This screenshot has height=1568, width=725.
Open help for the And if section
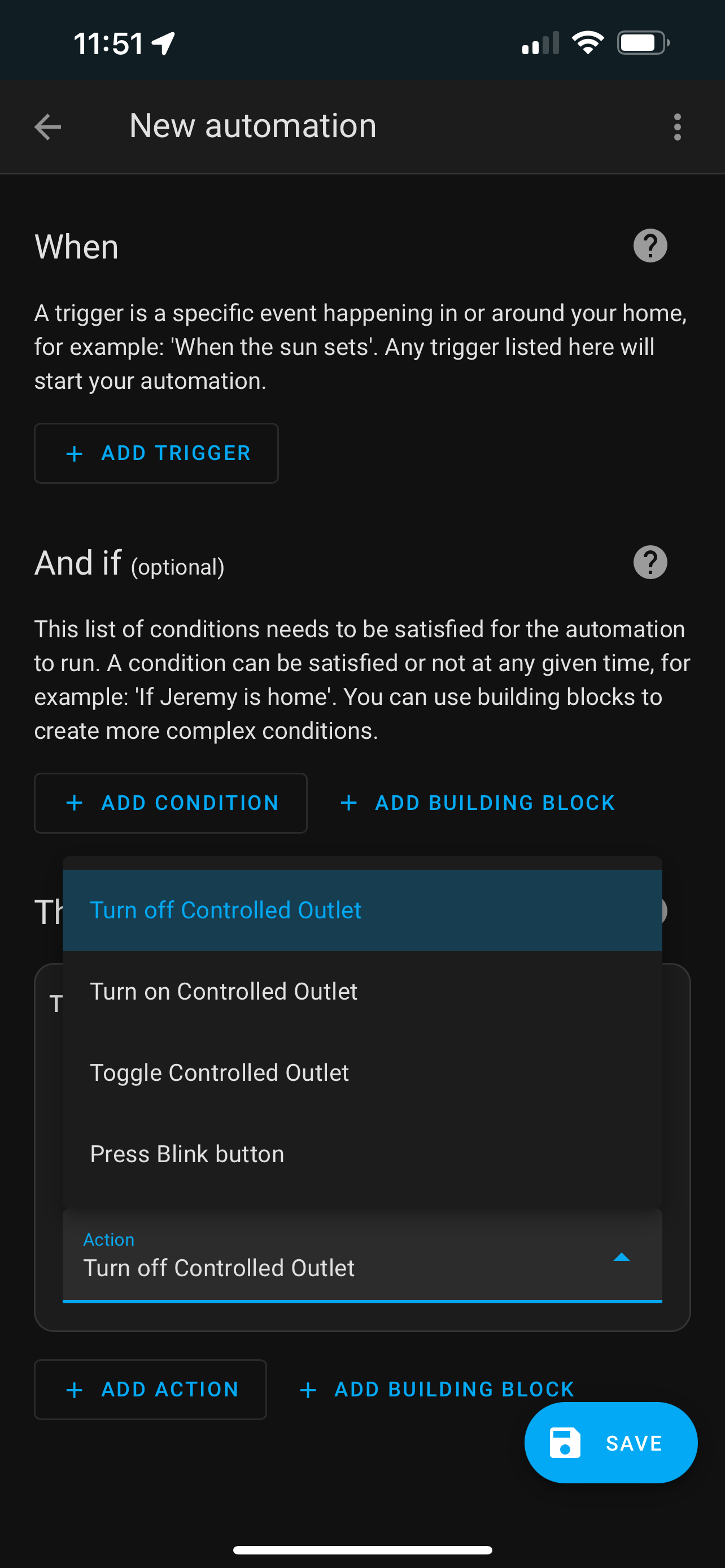(650, 562)
